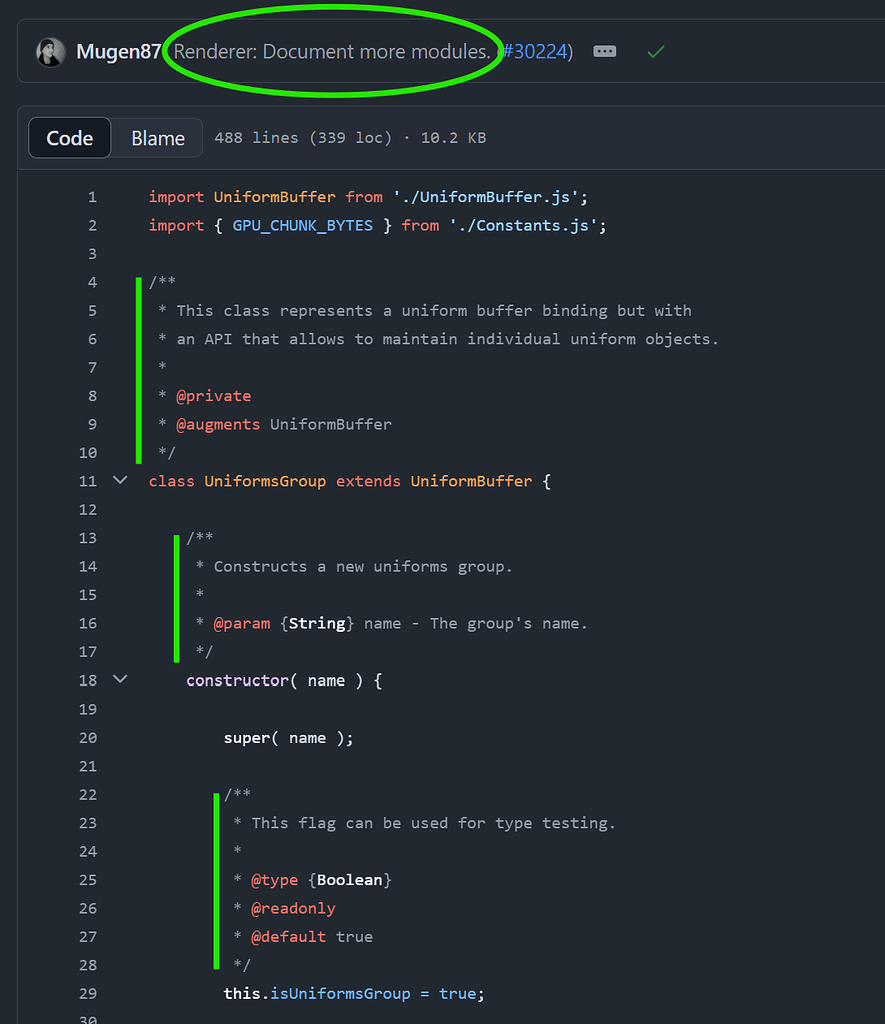Select line 23 describing the type testing flag
The height and width of the screenshot is (1024, 885).
[87, 822]
